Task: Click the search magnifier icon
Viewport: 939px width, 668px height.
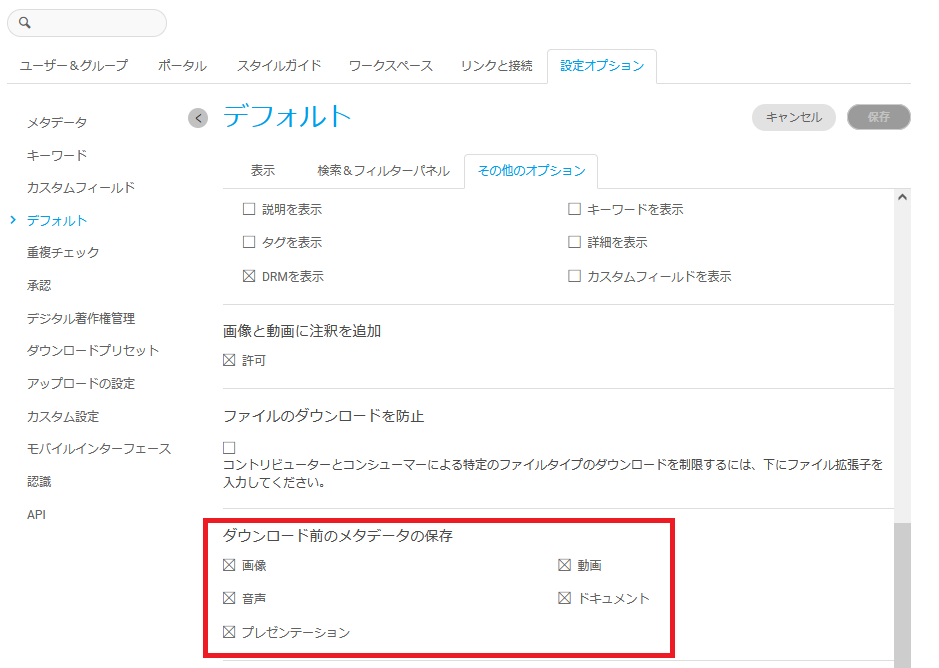Action: click(25, 23)
